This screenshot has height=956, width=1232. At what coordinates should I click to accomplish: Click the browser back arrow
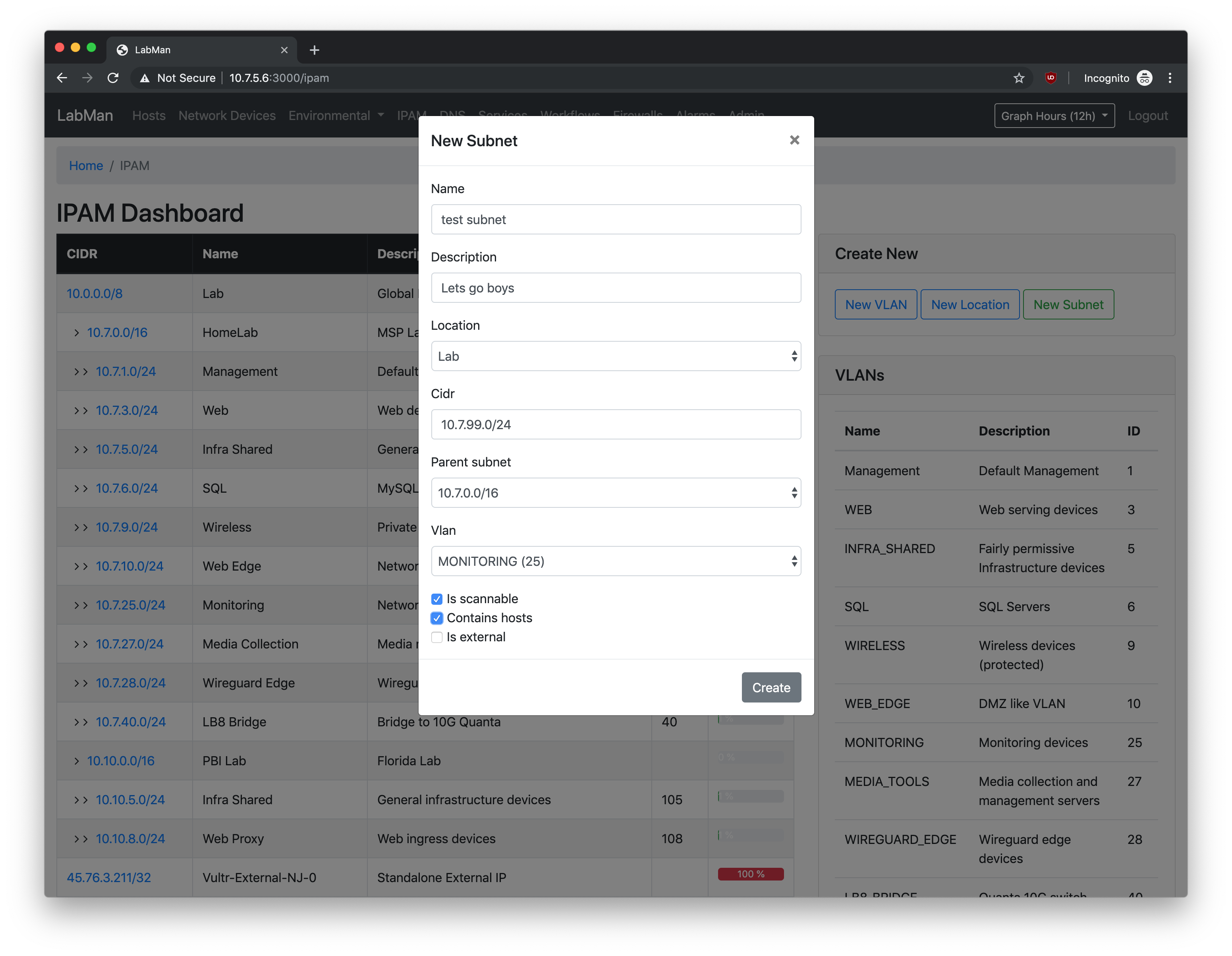click(62, 78)
